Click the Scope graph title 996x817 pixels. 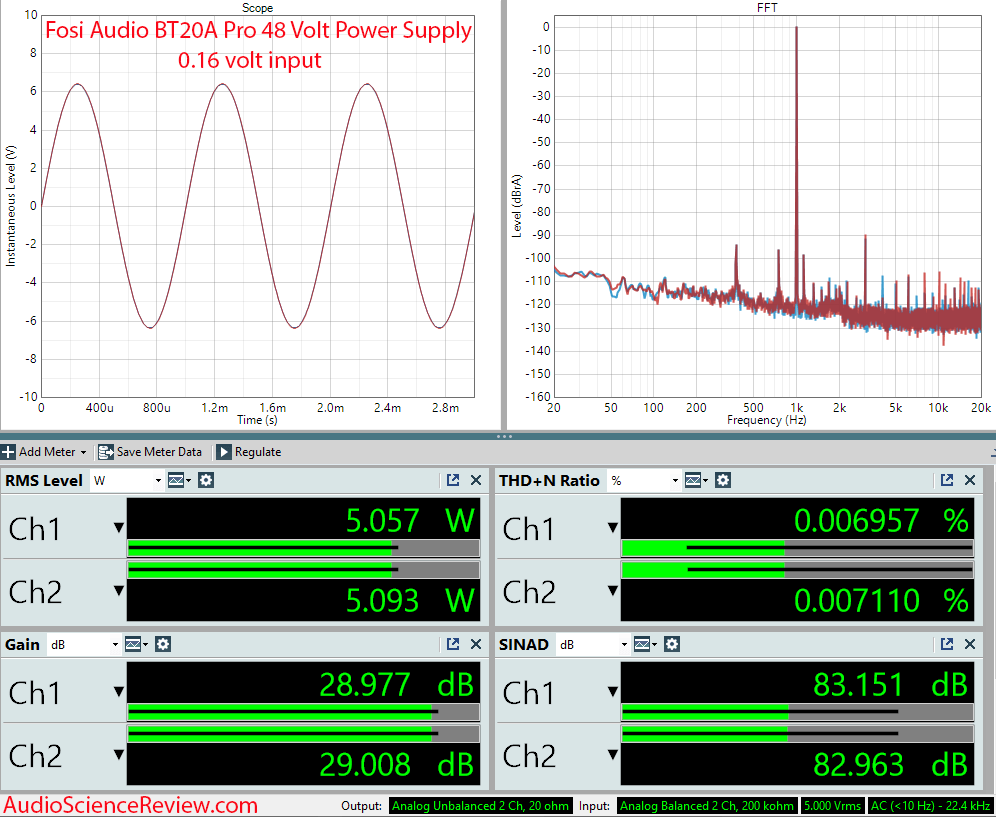click(257, 8)
